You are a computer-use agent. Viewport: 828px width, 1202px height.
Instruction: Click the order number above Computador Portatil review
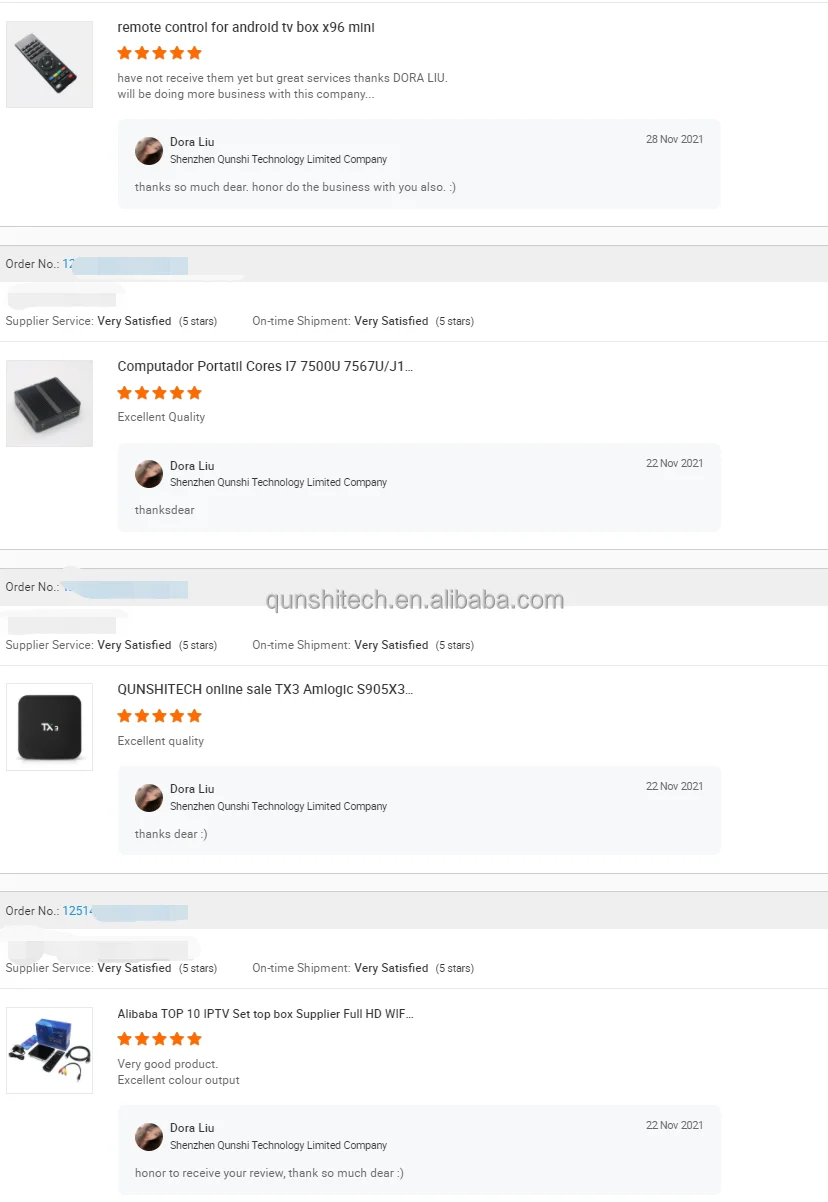coord(70,264)
